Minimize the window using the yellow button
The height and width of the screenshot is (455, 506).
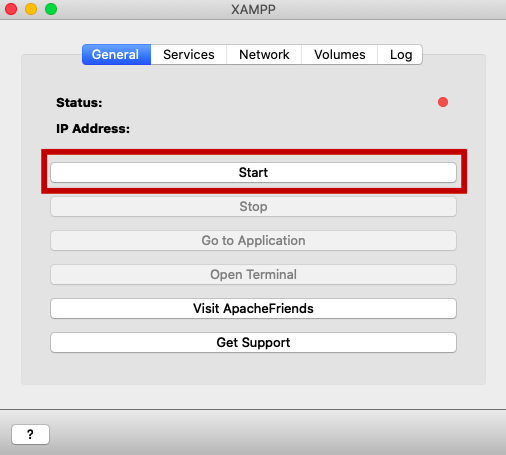coord(31,9)
